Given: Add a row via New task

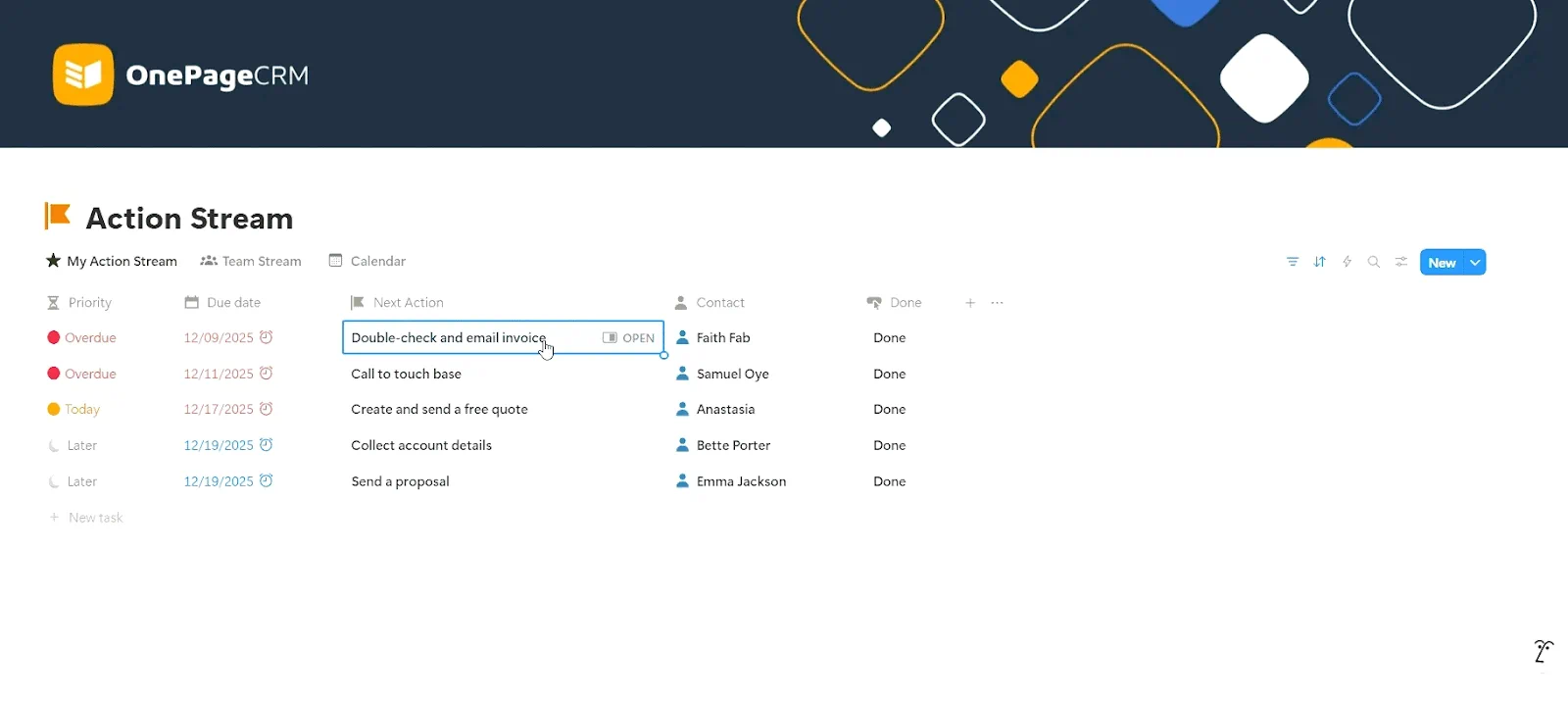Looking at the screenshot, I should [86, 518].
